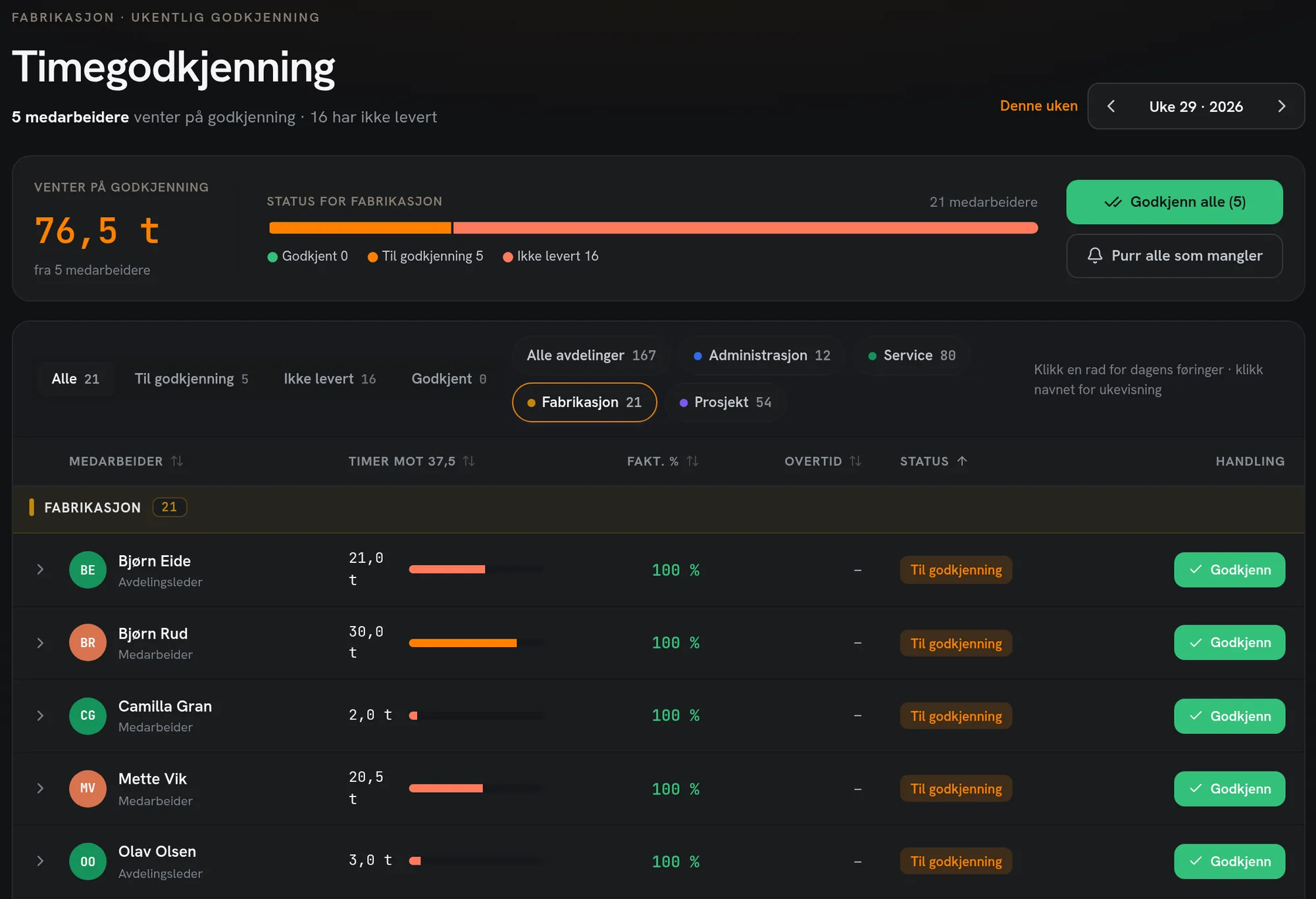Click 'Til godkjenning 5' legend item
1316x899 pixels.
[x=425, y=256]
